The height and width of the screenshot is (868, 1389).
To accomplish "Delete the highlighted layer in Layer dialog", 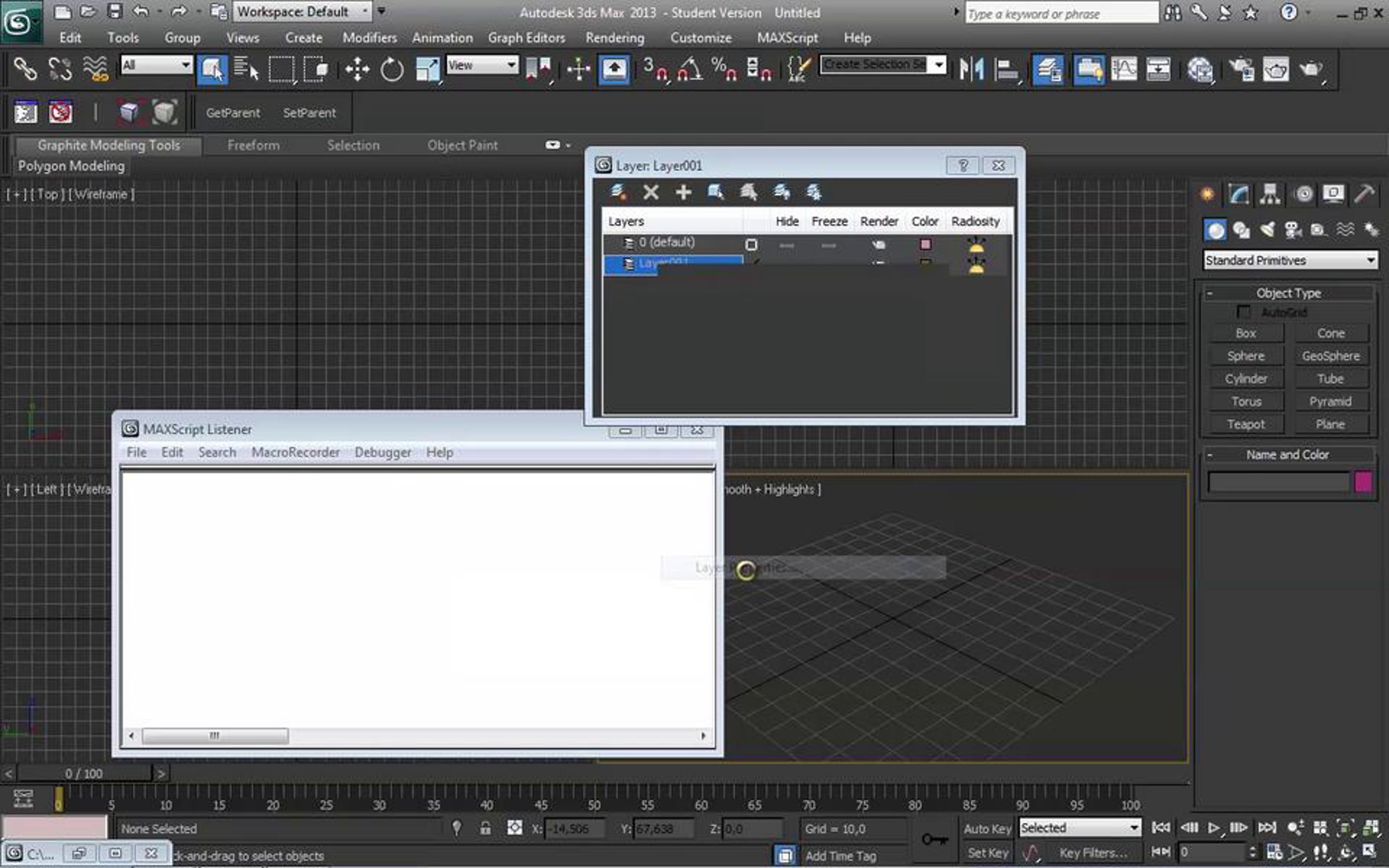I will coord(651,192).
